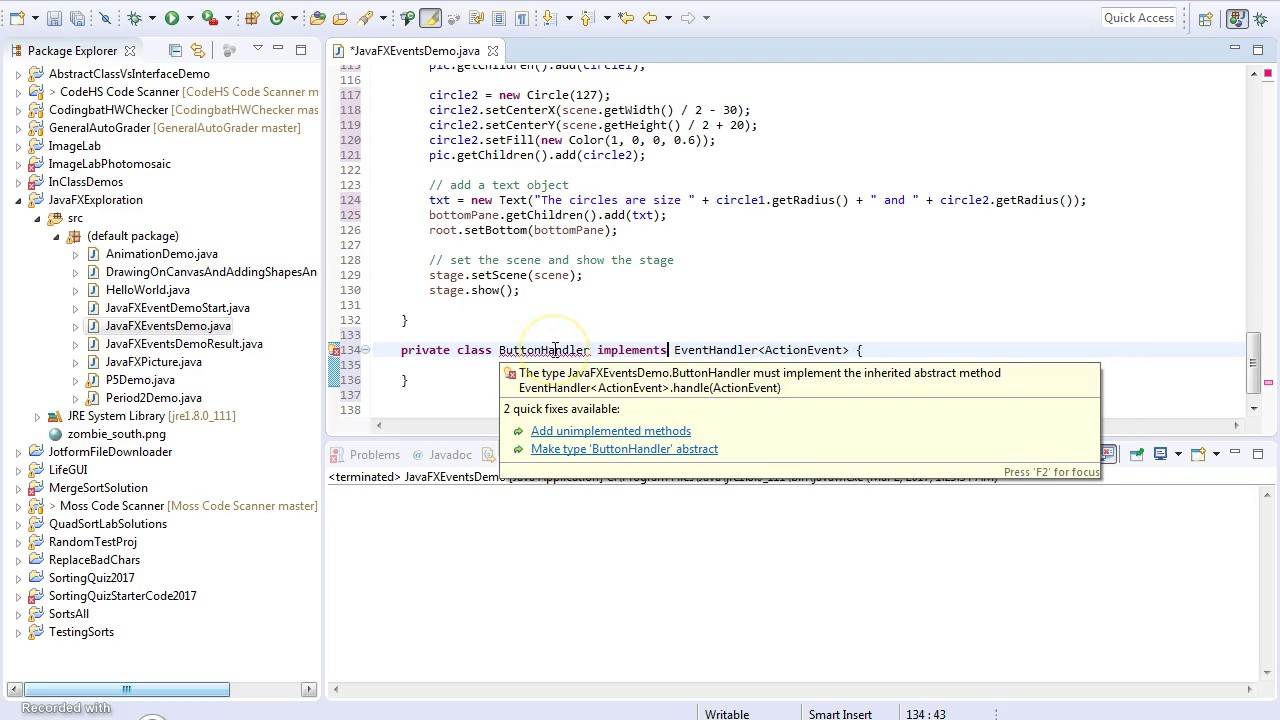Select JavaFXEventsDemoResult.java file
The height and width of the screenshot is (720, 1280).
(184, 344)
